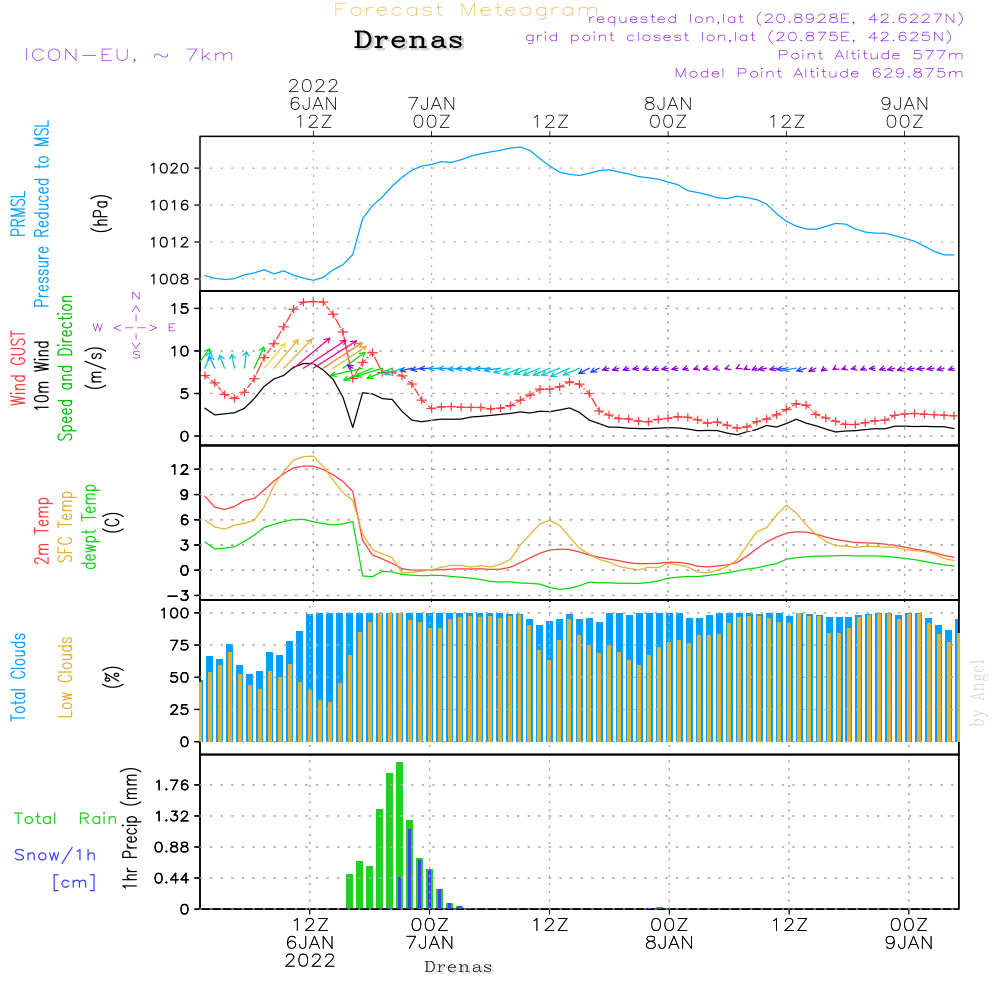This screenshot has width=1000, height=1000.
Task: Click the Wind GUST red label
Action: point(17,368)
